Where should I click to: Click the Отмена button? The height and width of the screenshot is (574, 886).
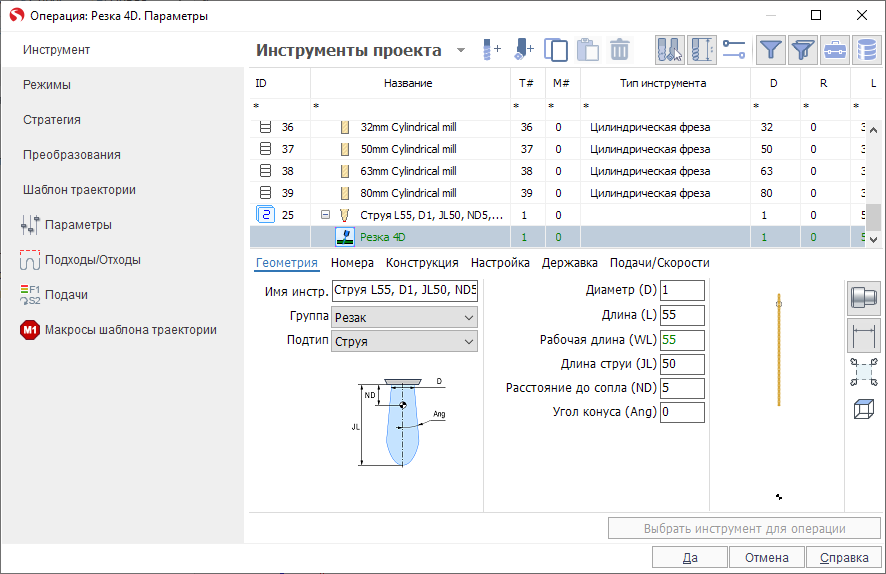click(x=767, y=558)
